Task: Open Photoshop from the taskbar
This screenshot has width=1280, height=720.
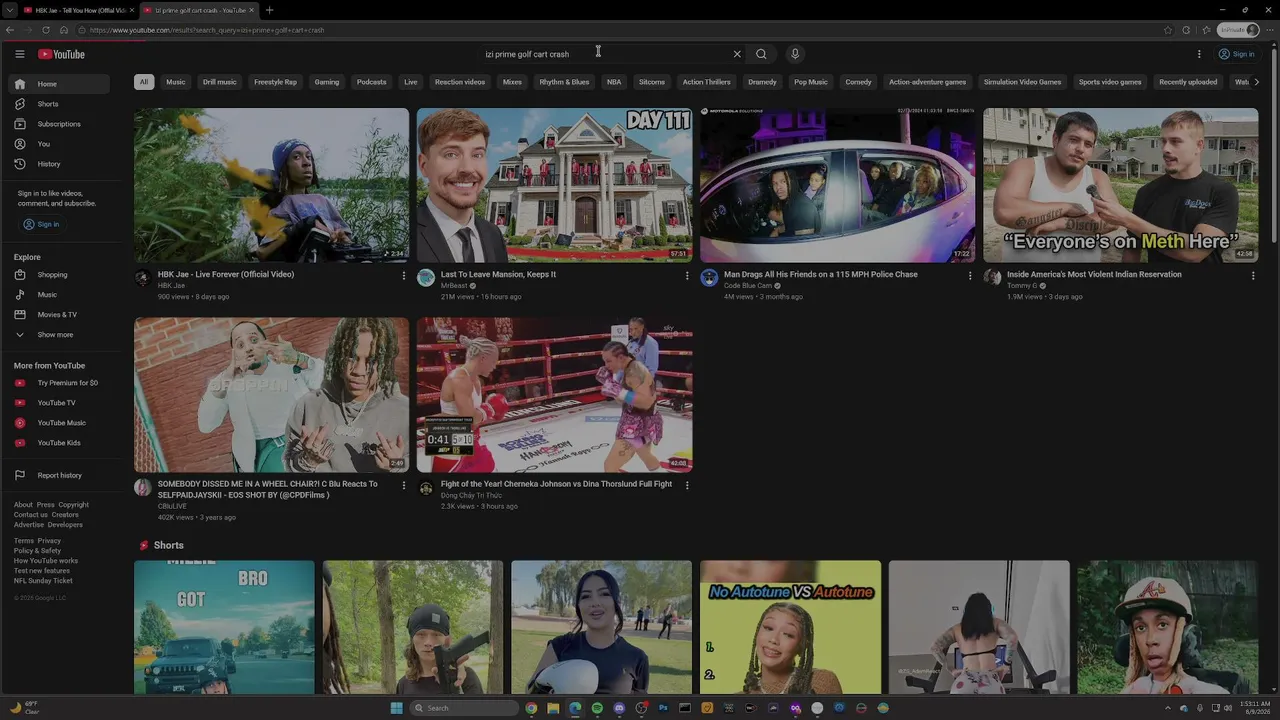Action: tap(663, 708)
